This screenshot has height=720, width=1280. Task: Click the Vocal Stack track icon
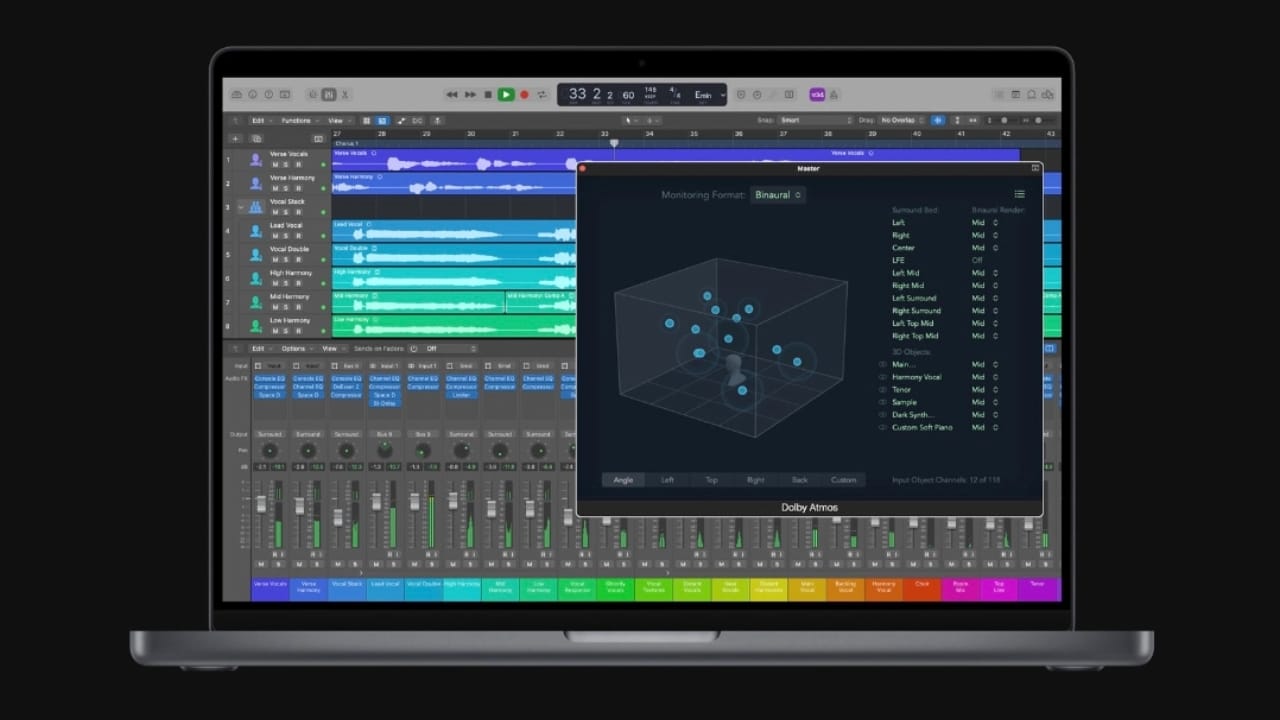256,207
